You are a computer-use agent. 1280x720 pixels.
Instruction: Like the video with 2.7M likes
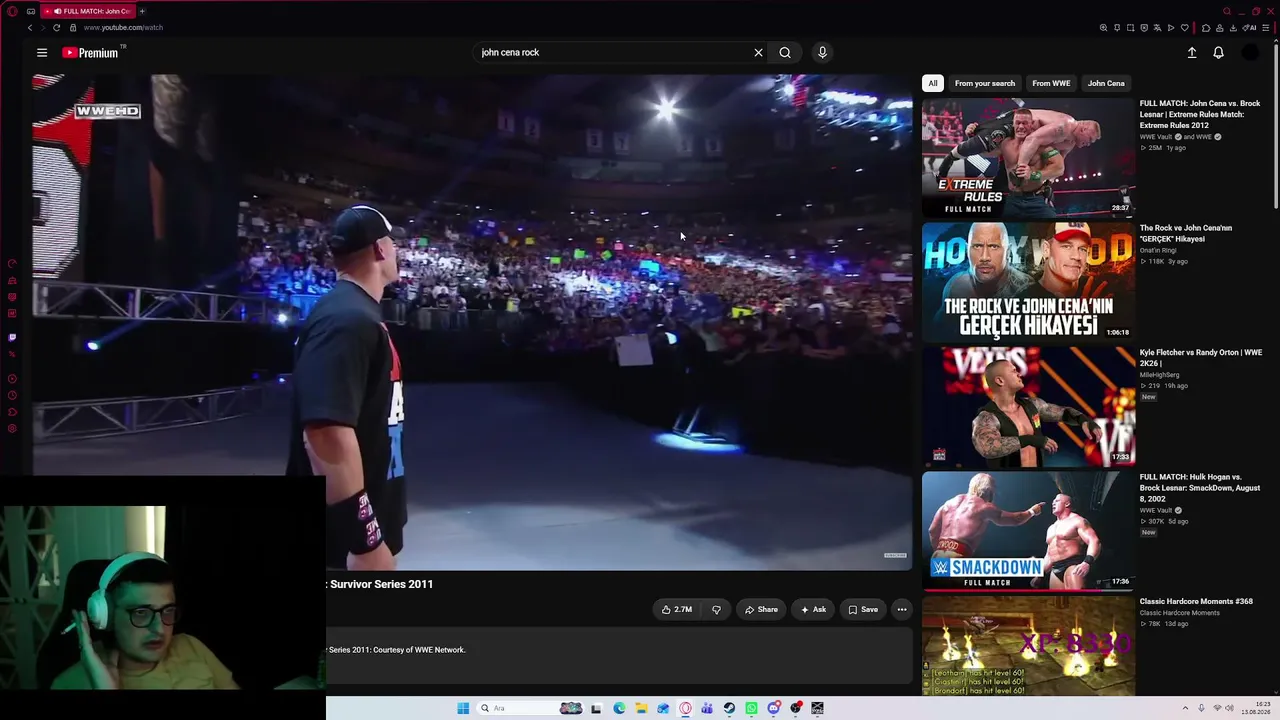tap(677, 609)
